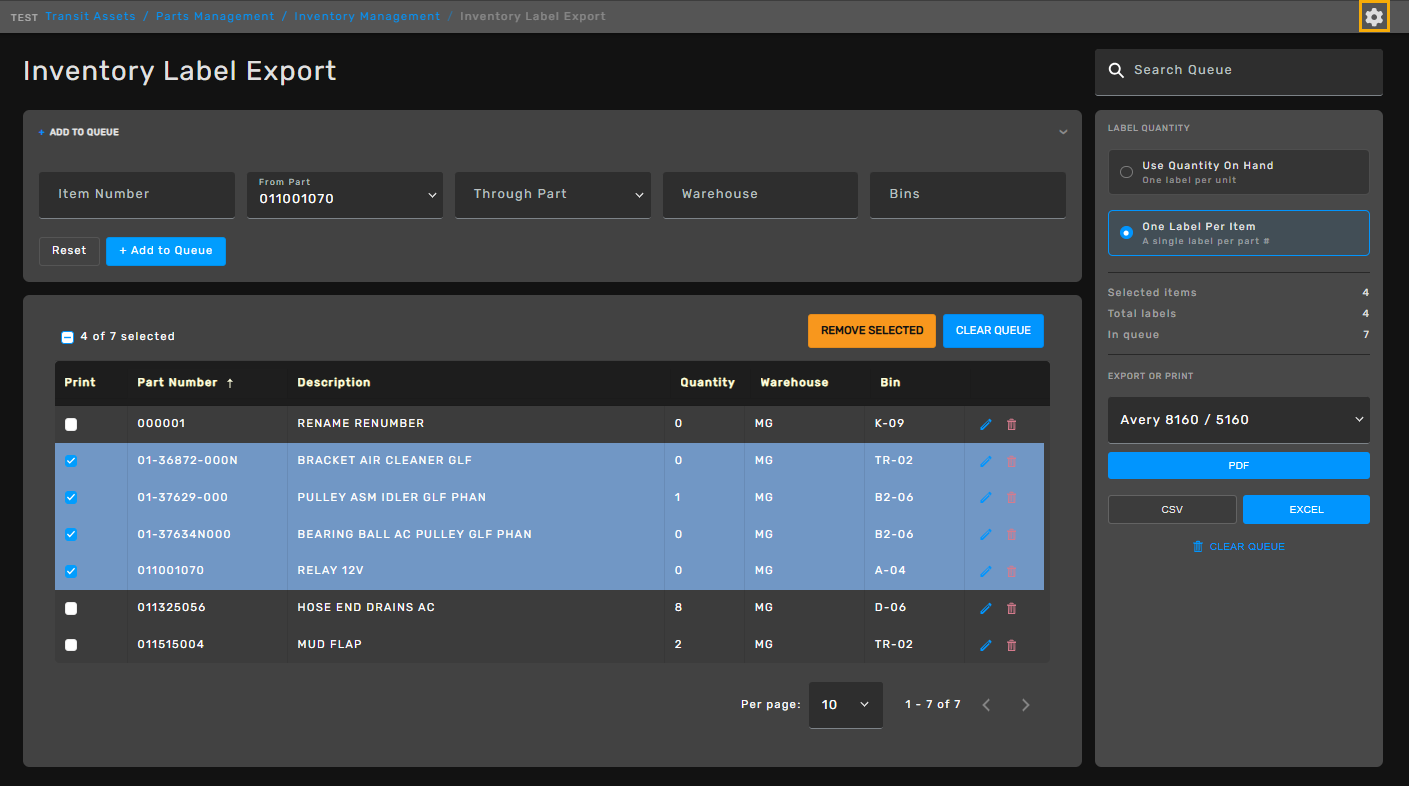Click the Reset button
Screen dimensions: 1409x786
coord(69,251)
